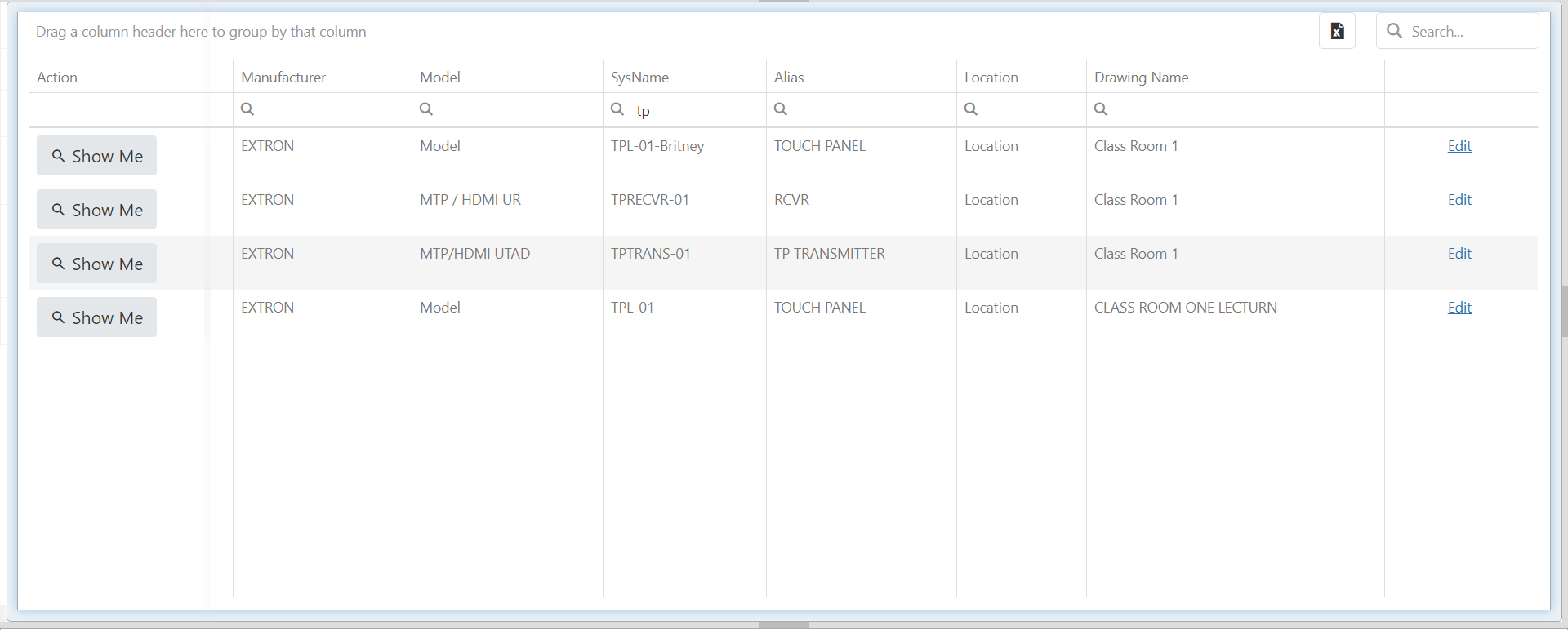Open the Alias filter search icon
Viewport: 1568px width, 630px height.
tap(781, 109)
